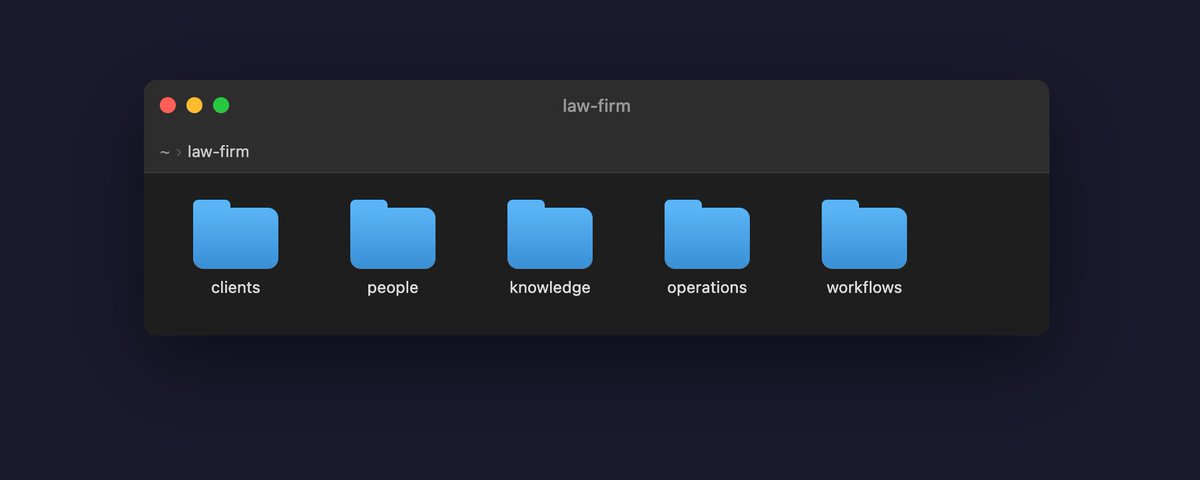The image size is (1200, 480).
Task: Click the "clients" folder name label
Action: (x=235, y=288)
